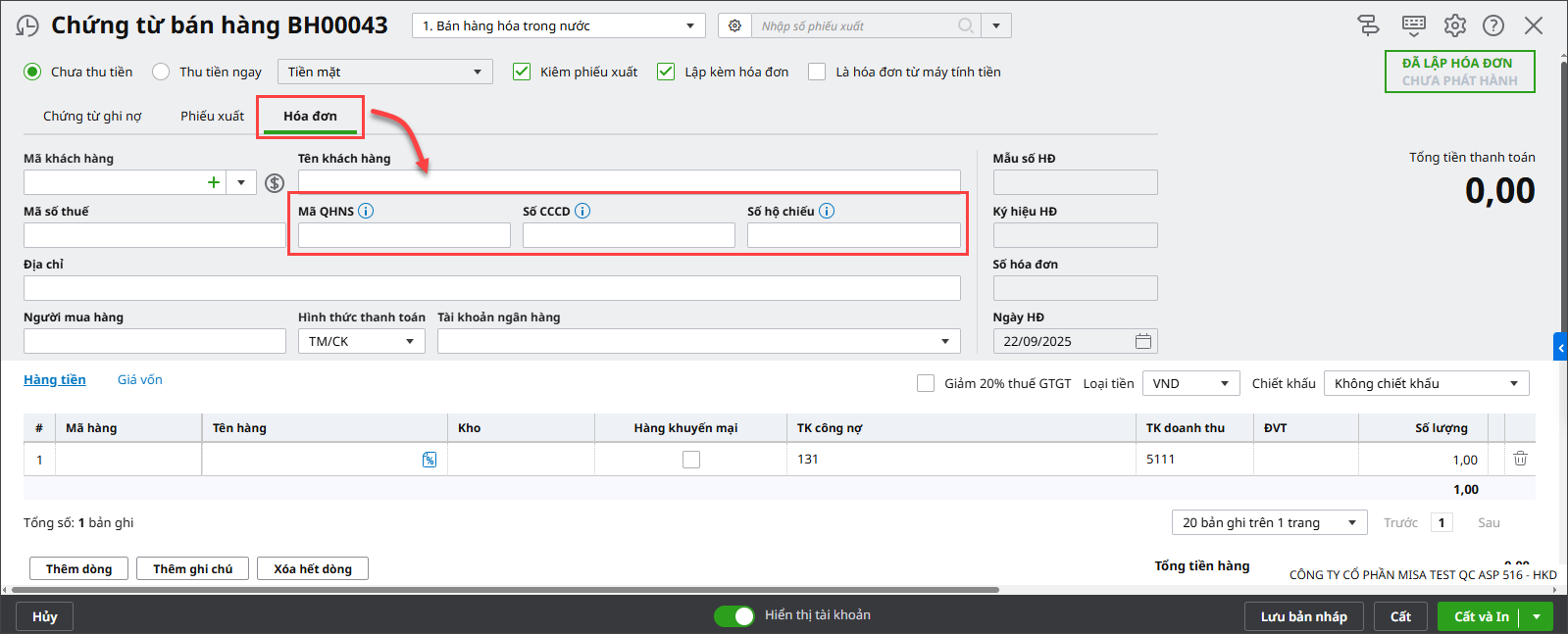Uncheck the Kiêm phiếu xuất checkbox
Image resolution: width=1568 pixels, height=634 pixels.
523,72
